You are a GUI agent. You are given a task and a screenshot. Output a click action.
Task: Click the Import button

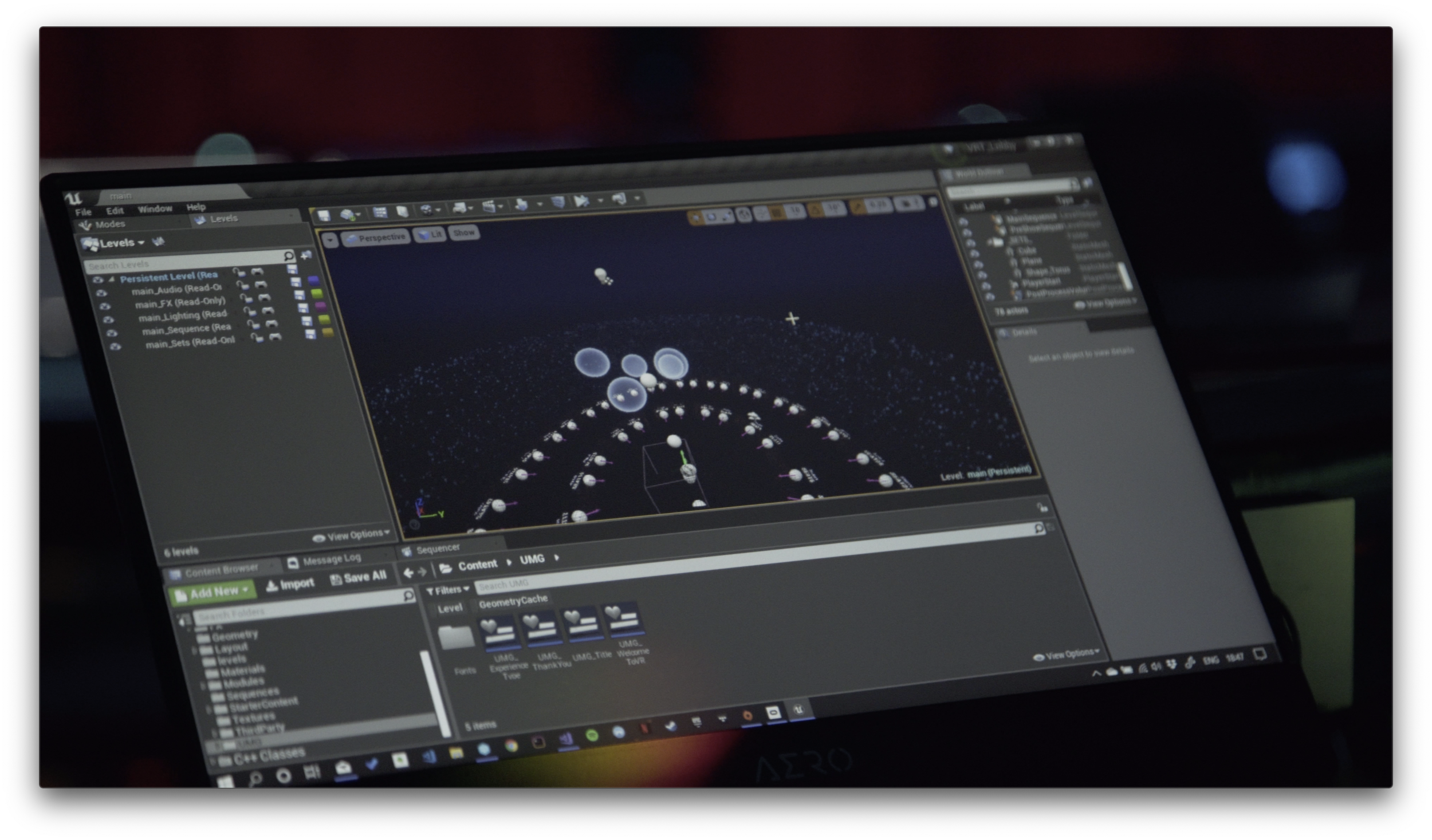[290, 584]
